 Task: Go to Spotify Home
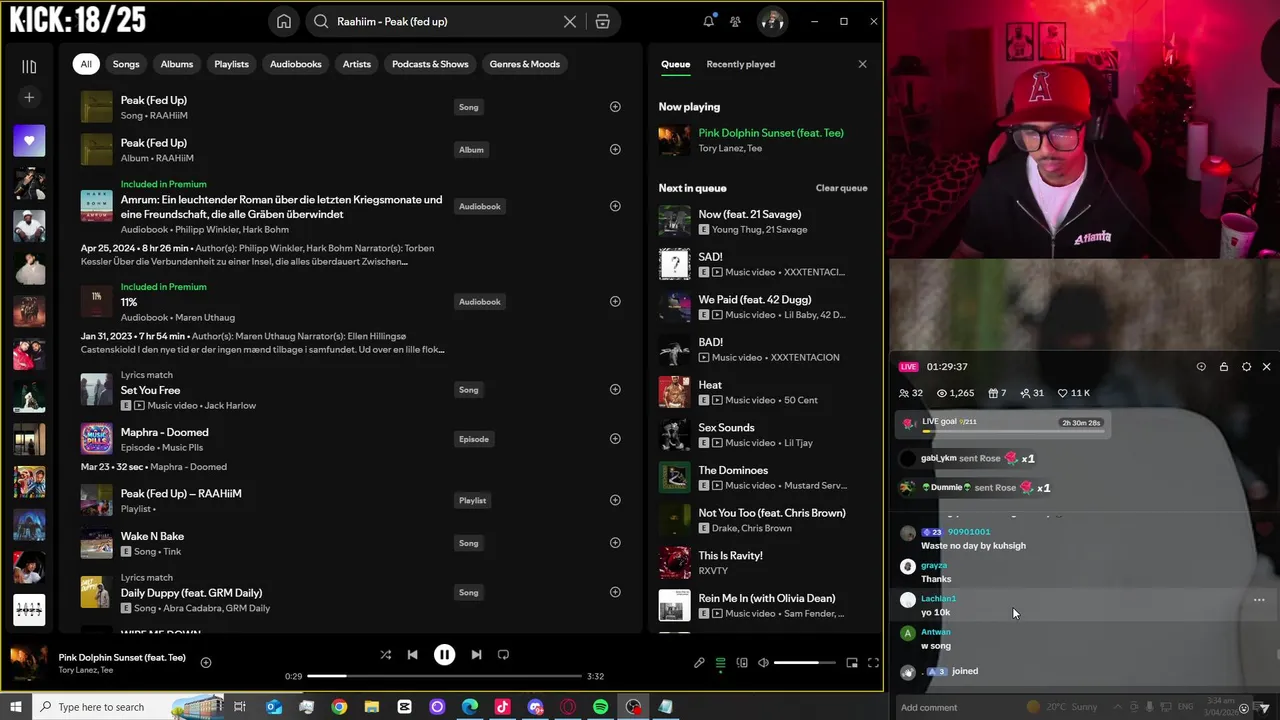[284, 22]
